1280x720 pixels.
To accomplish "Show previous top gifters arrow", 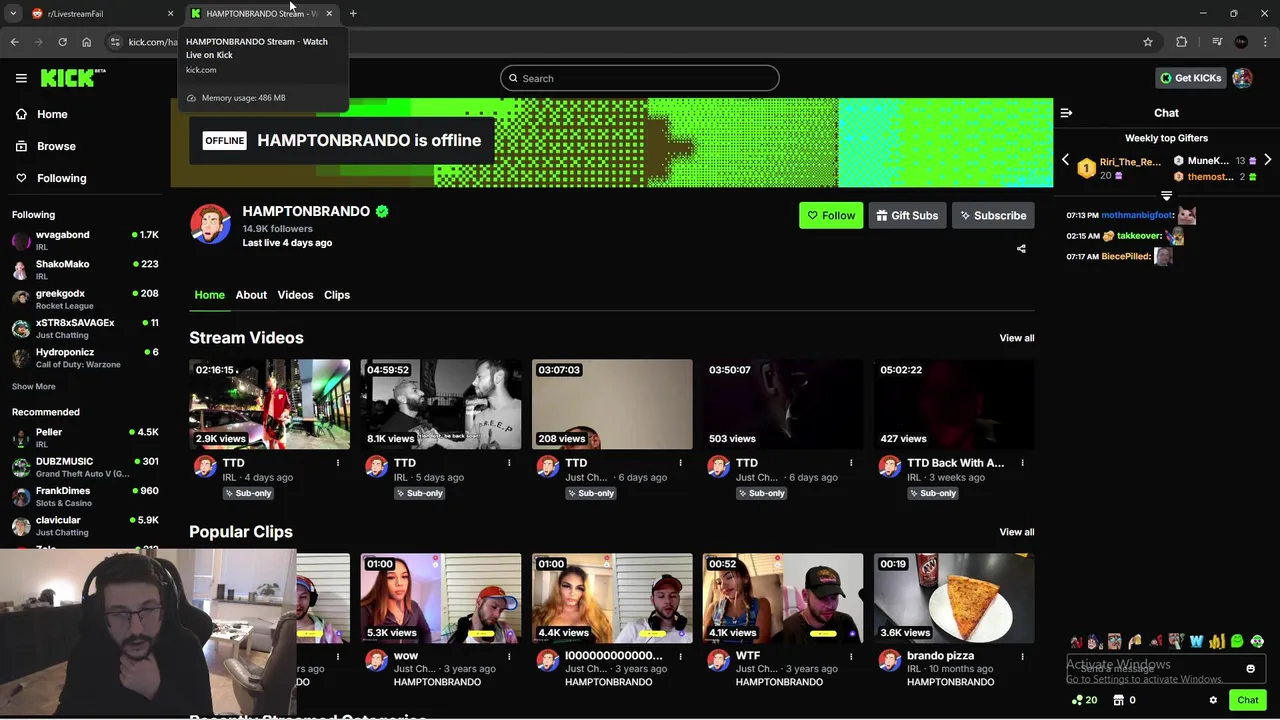I will point(1065,160).
